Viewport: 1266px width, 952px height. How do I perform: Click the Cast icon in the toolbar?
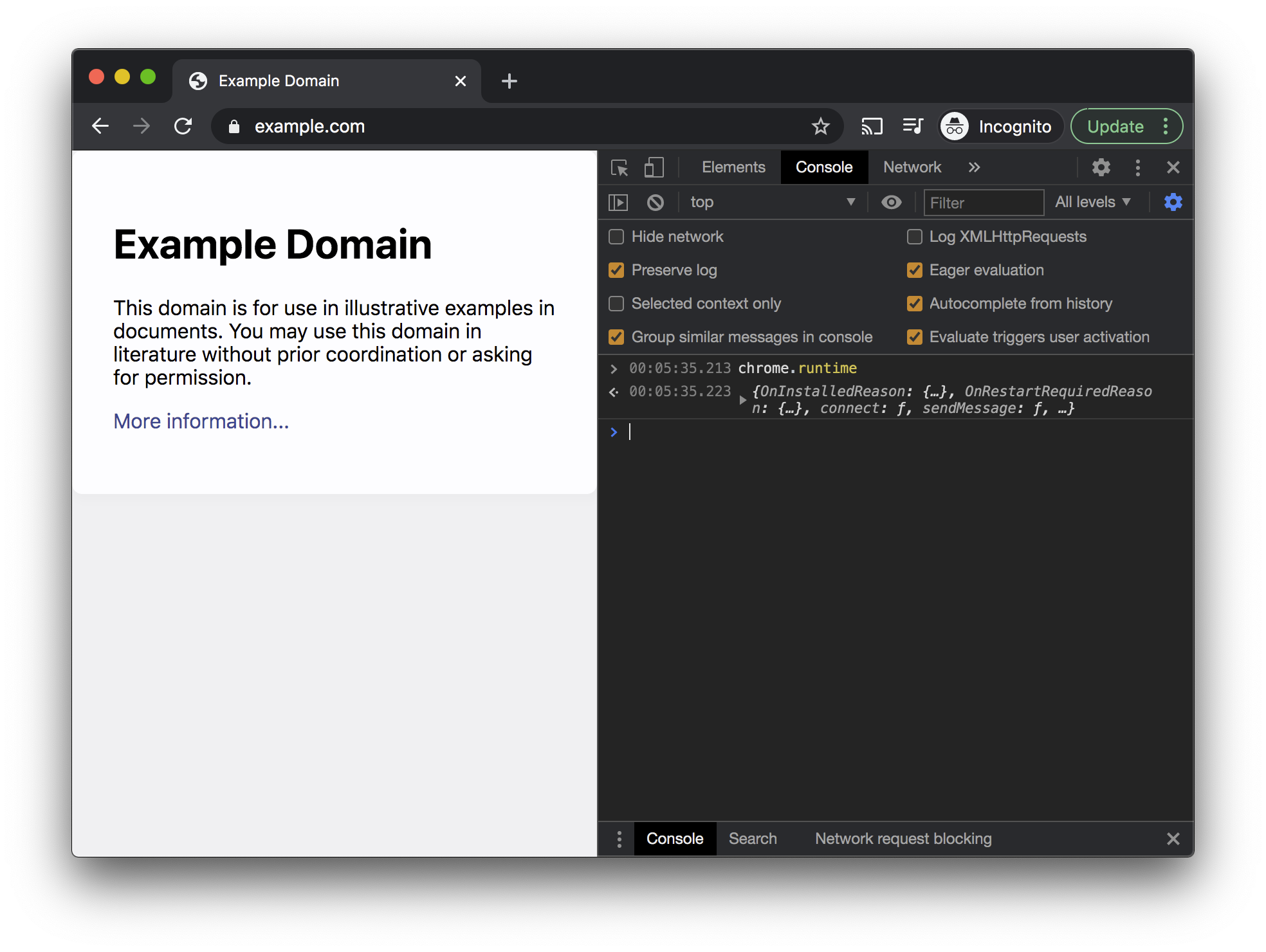coord(872,126)
